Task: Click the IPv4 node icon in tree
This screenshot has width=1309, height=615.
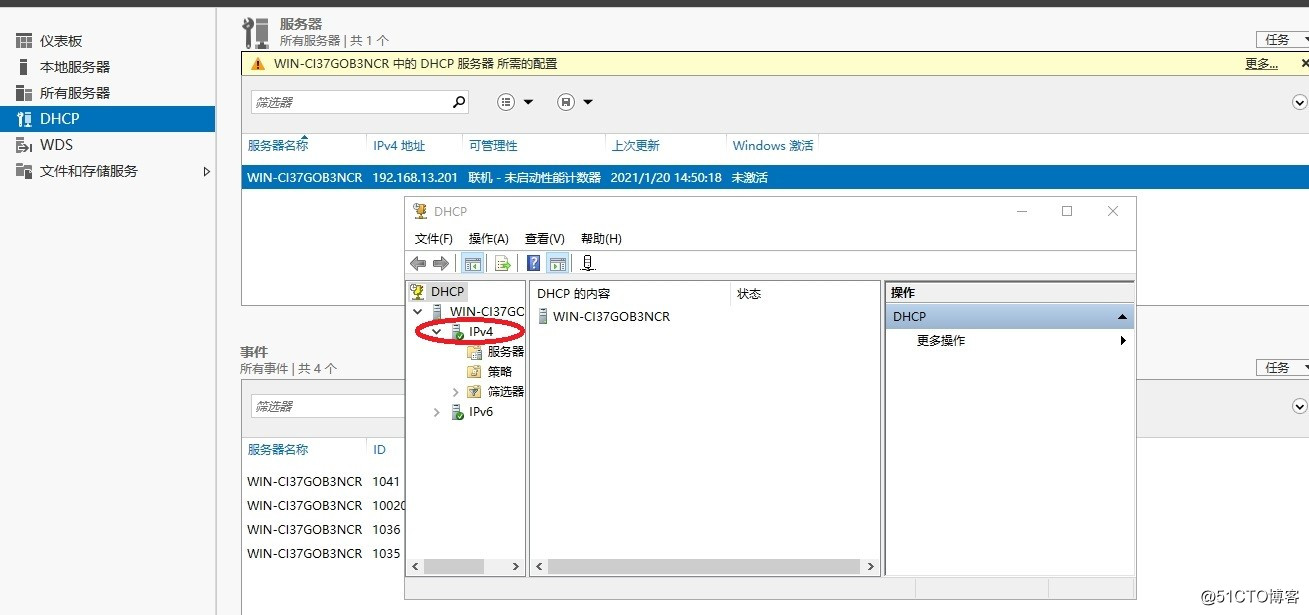Action: (457, 332)
